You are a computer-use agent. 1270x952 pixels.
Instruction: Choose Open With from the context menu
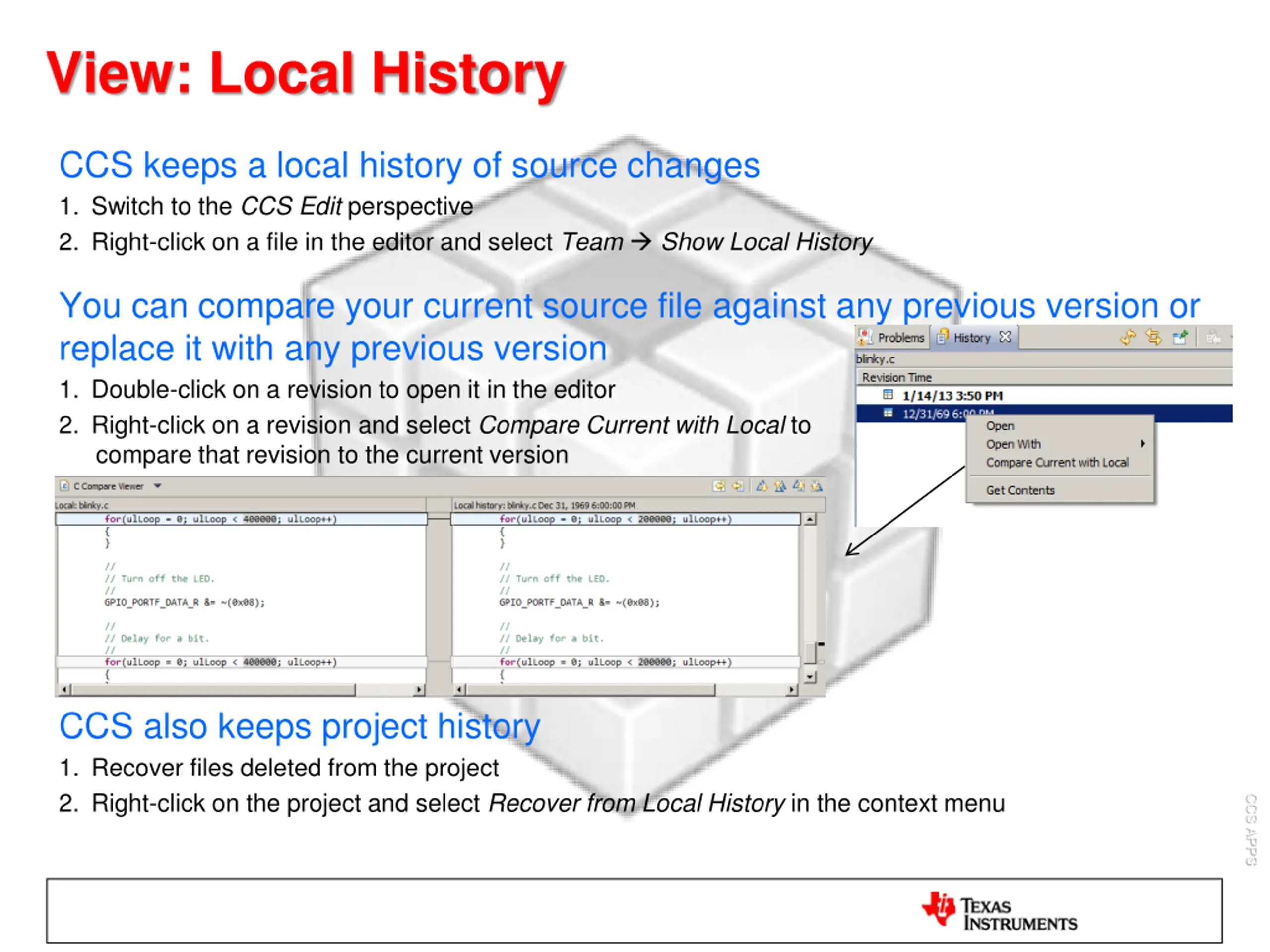pos(1013,444)
